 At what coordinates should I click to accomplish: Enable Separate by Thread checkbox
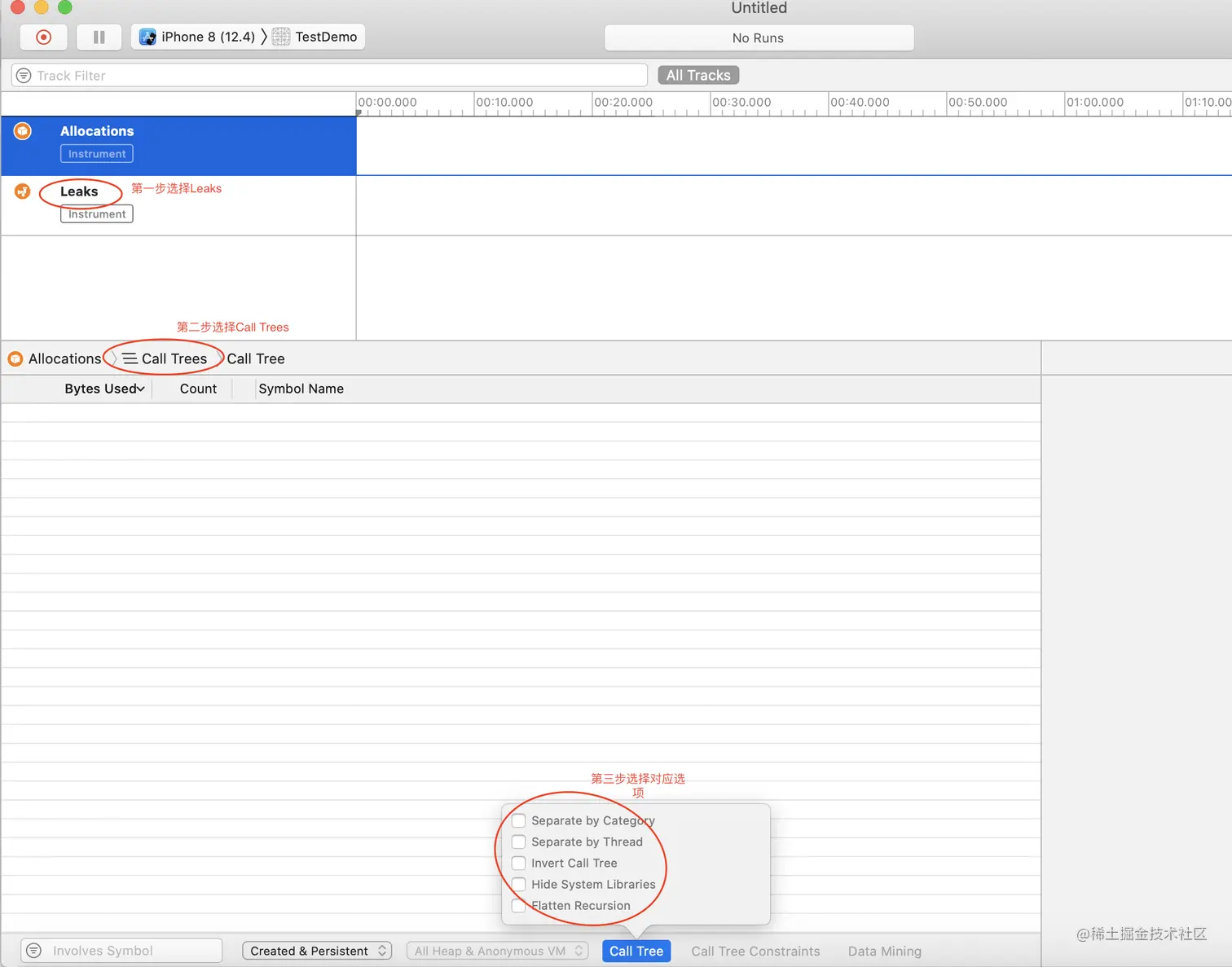click(518, 842)
